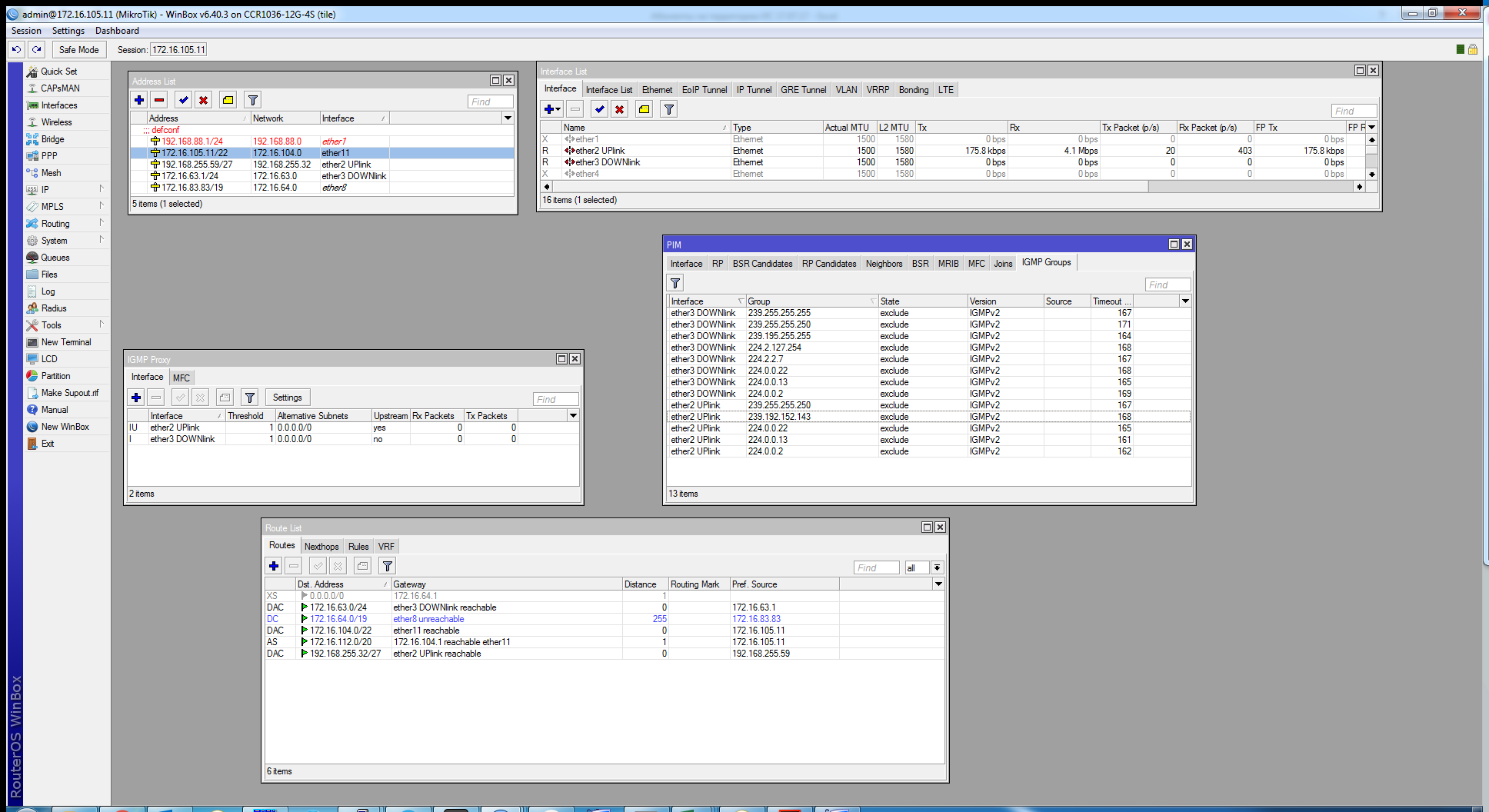Switch to the Neighbors tab in PIM

click(x=884, y=264)
